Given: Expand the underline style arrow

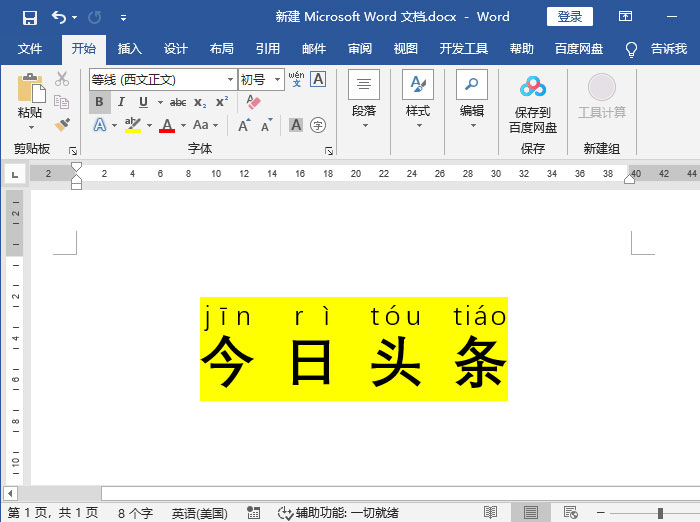Looking at the screenshot, I should click(x=160, y=102).
